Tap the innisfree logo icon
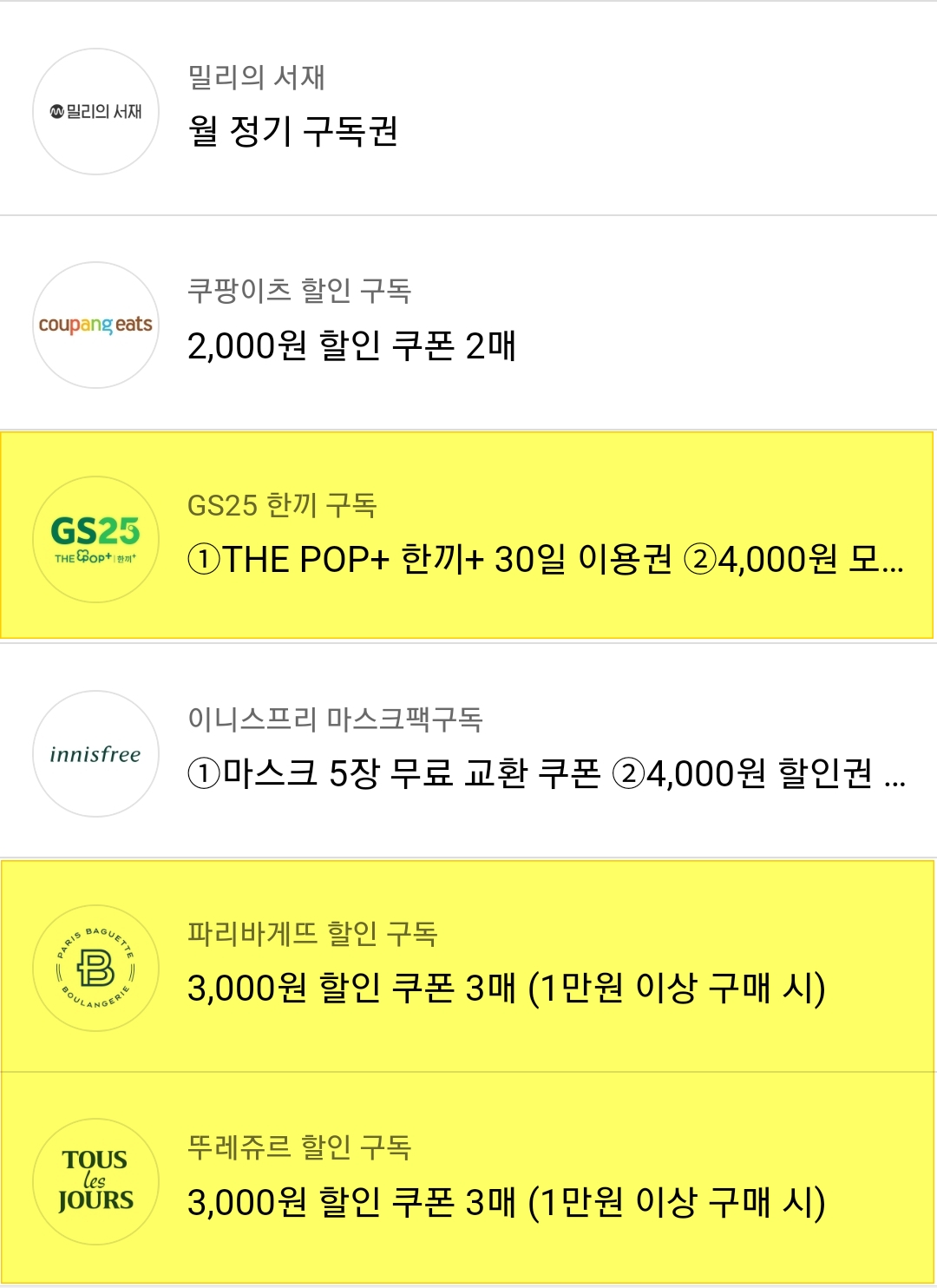The image size is (937, 1288). (x=95, y=753)
